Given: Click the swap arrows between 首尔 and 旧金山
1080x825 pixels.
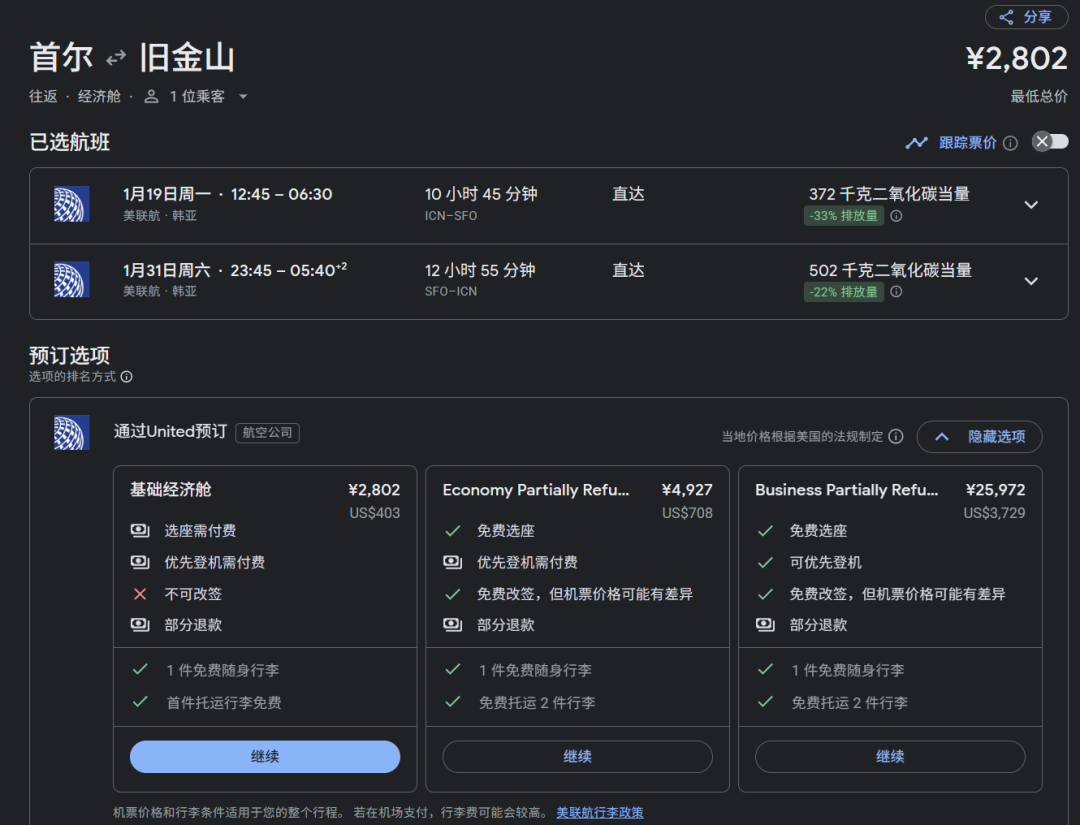Looking at the screenshot, I should [116, 58].
